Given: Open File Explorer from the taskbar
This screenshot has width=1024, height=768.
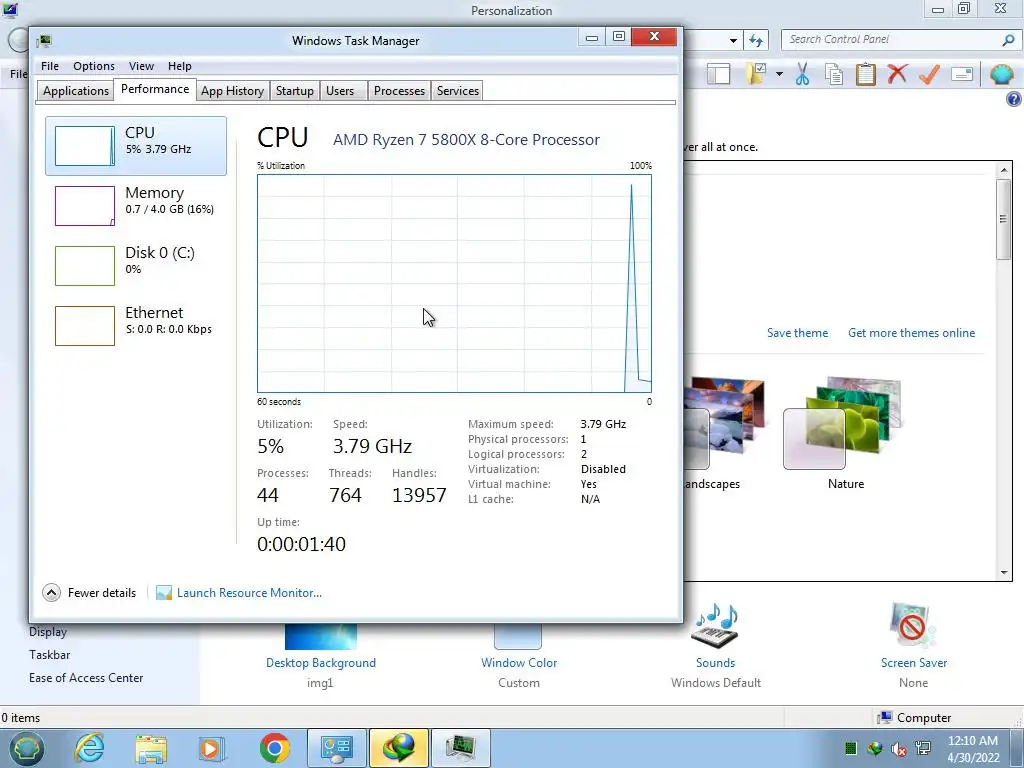Looking at the screenshot, I should (151, 748).
